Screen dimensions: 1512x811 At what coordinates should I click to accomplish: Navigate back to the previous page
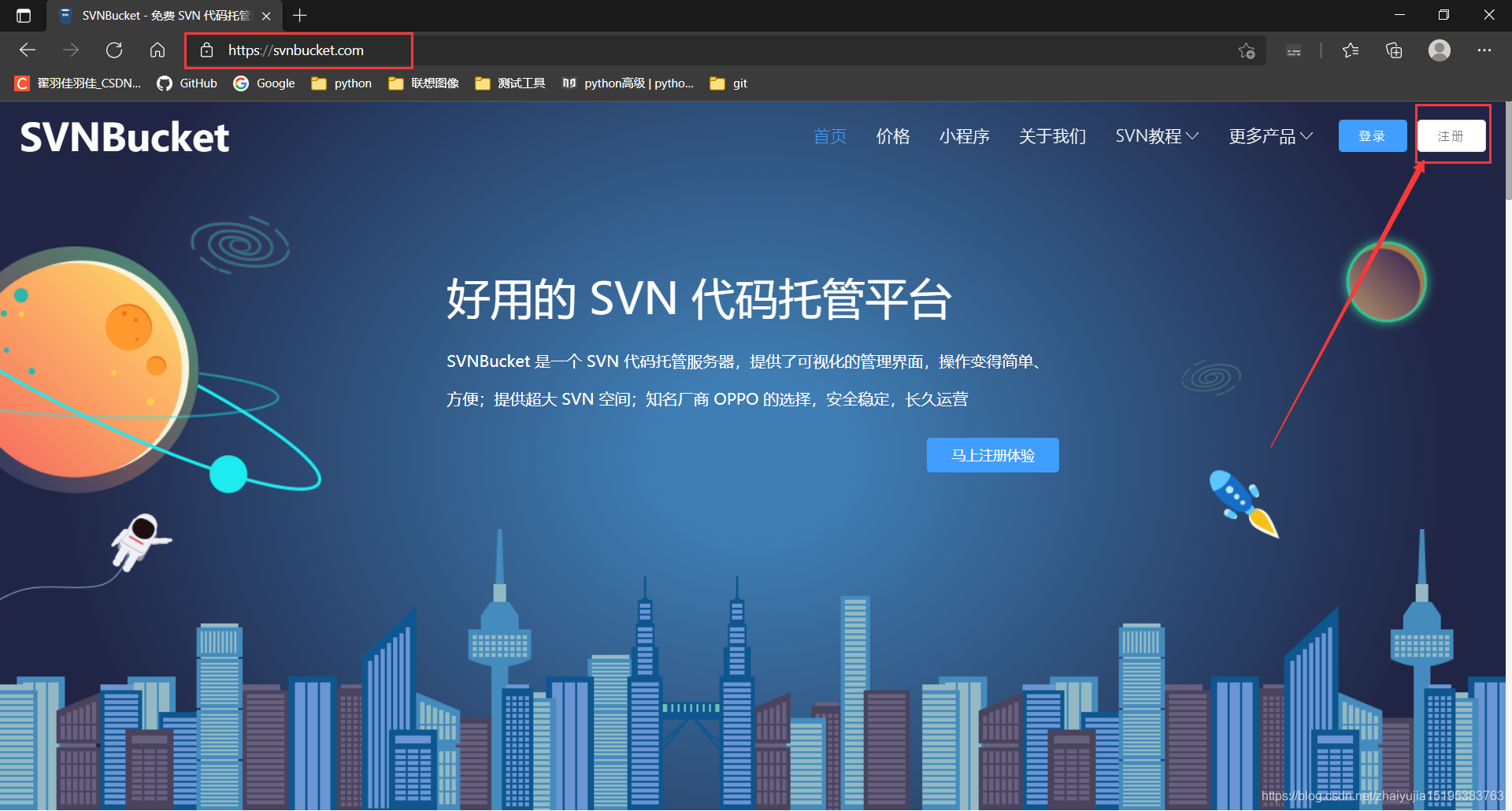[x=27, y=50]
